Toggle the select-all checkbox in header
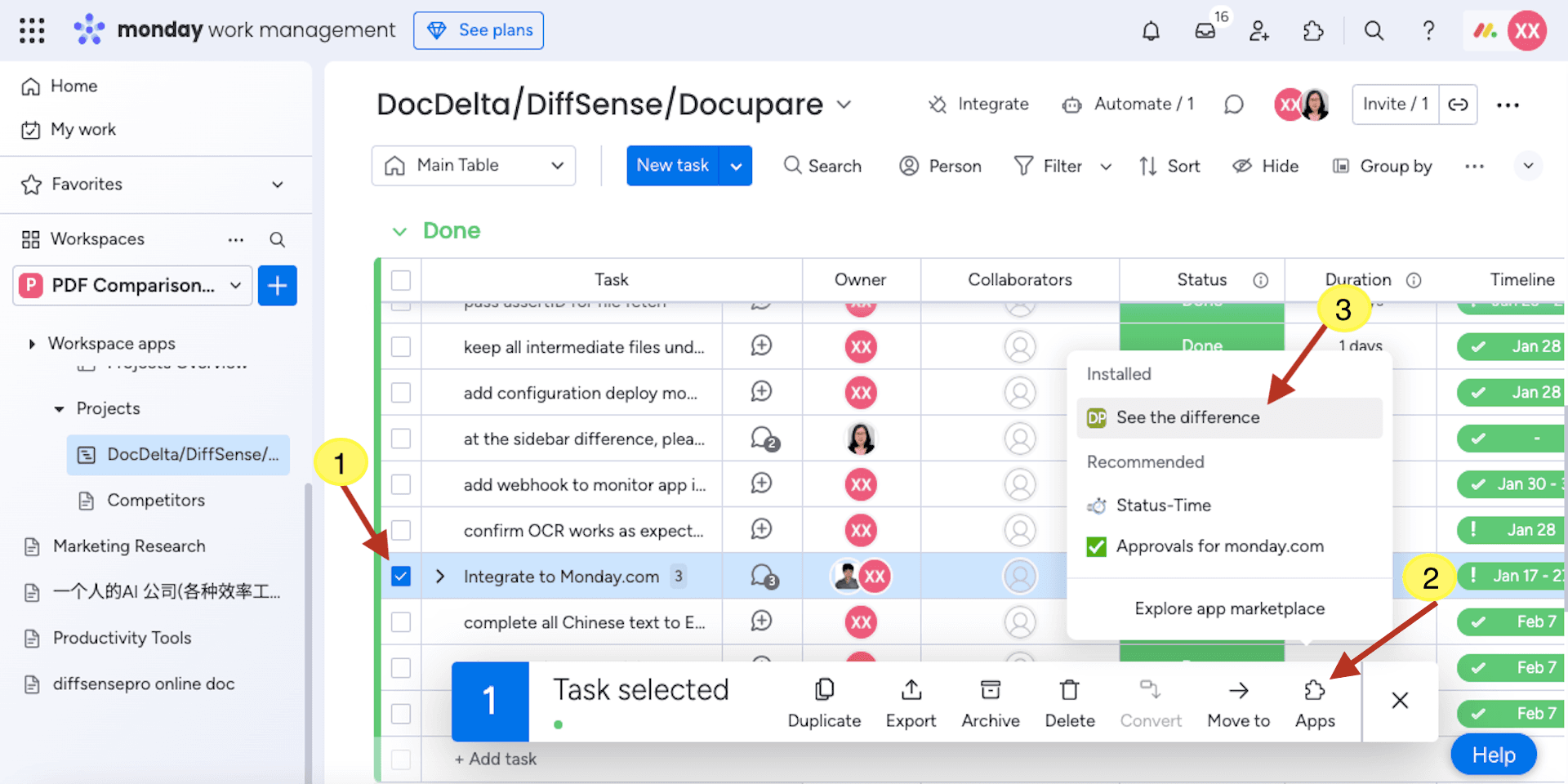Image resolution: width=1568 pixels, height=784 pixels. tap(401, 280)
